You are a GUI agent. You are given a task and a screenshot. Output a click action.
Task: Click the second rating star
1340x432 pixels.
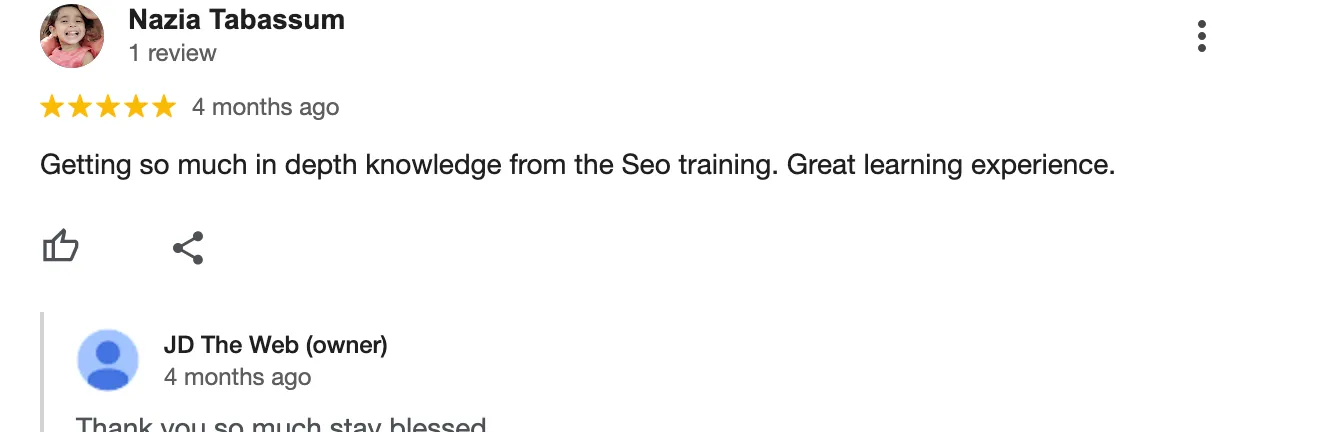coord(79,107)
